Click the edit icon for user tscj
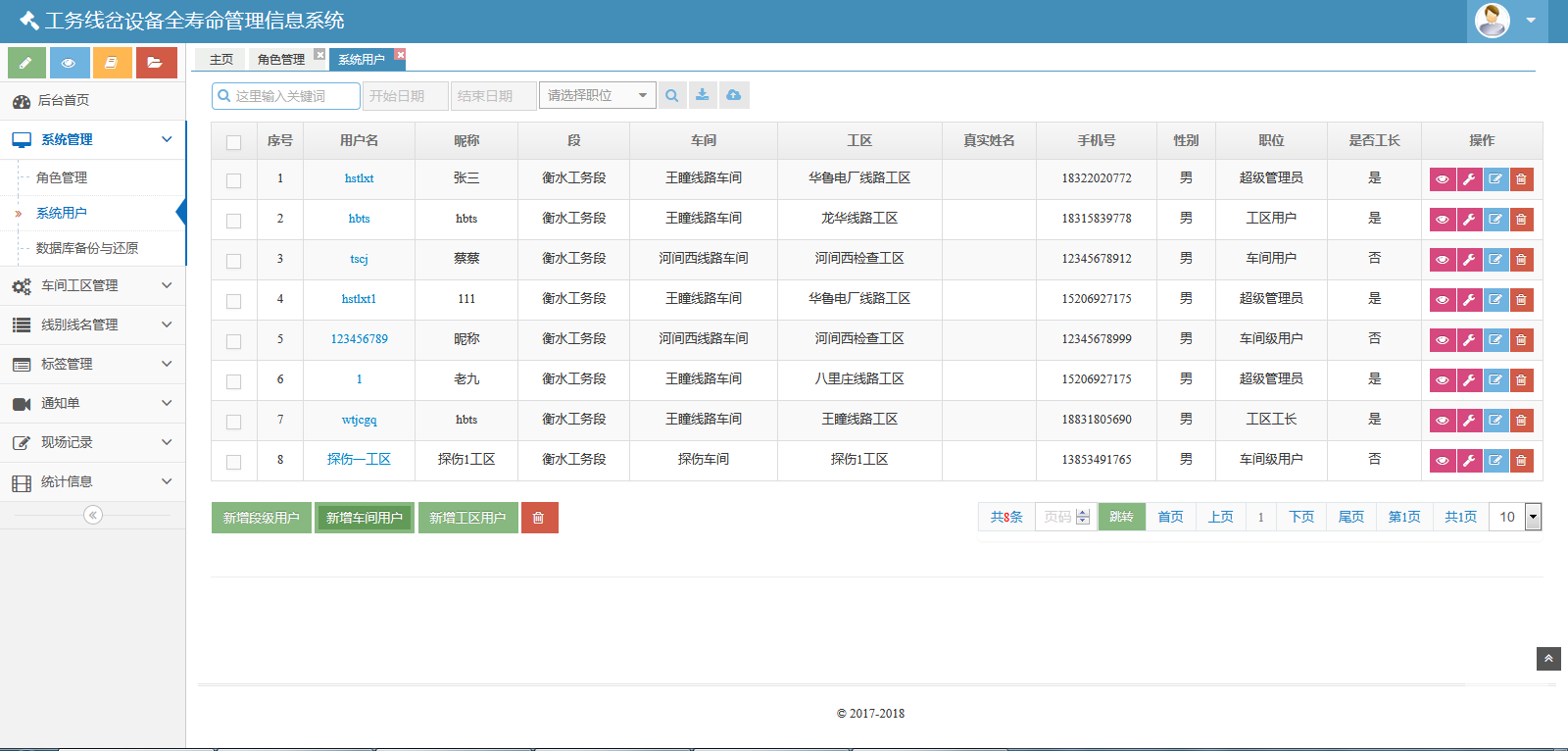 point(1494,260)
